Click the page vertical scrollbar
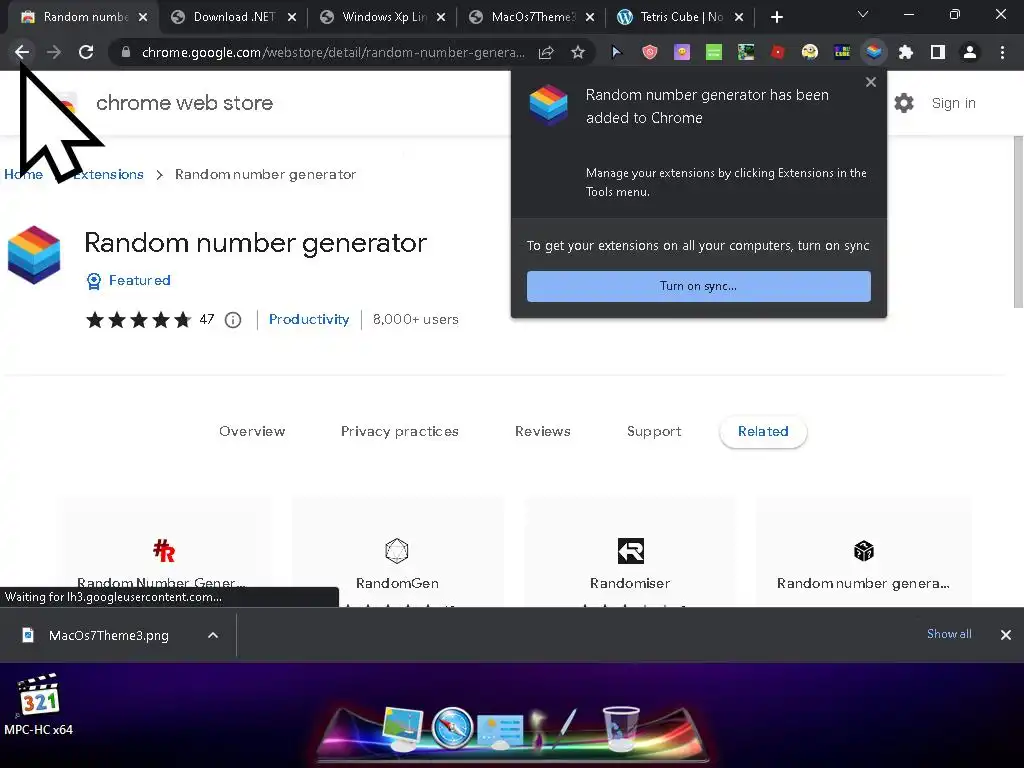 click(1018, 222)
